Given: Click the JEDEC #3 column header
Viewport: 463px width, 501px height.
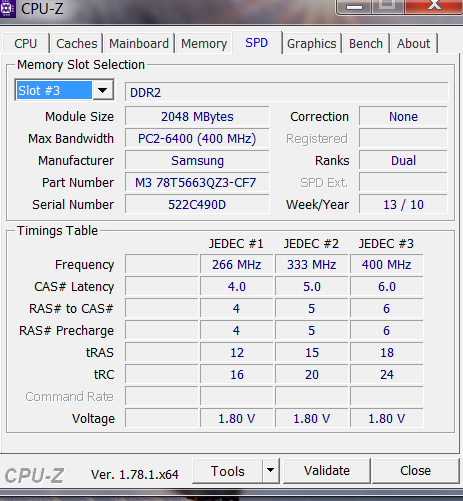Looking at the screenshot, I should (x=386, y=244).
